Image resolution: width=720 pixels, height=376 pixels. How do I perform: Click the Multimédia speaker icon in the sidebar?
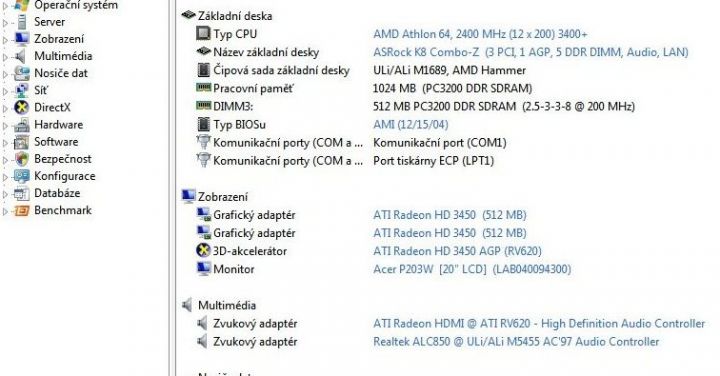[21, 56]
